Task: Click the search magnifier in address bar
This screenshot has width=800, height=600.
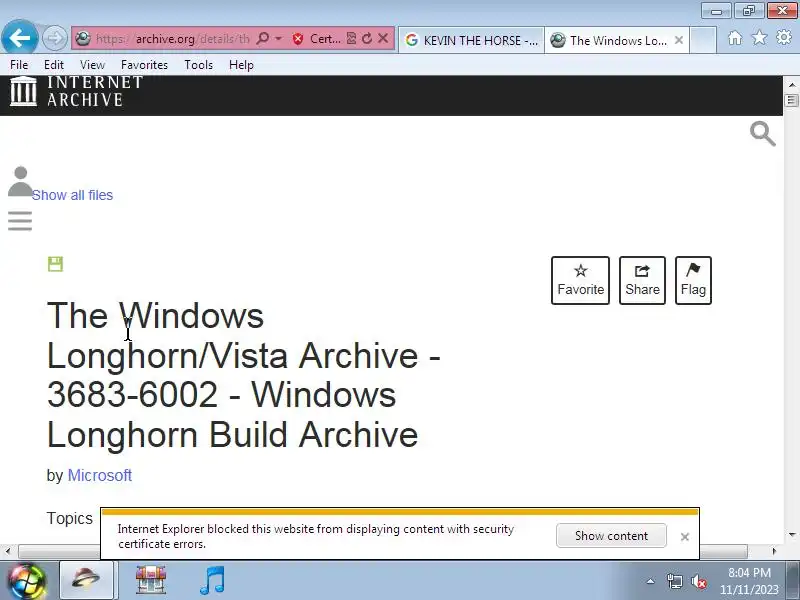Action: point(263,38)
